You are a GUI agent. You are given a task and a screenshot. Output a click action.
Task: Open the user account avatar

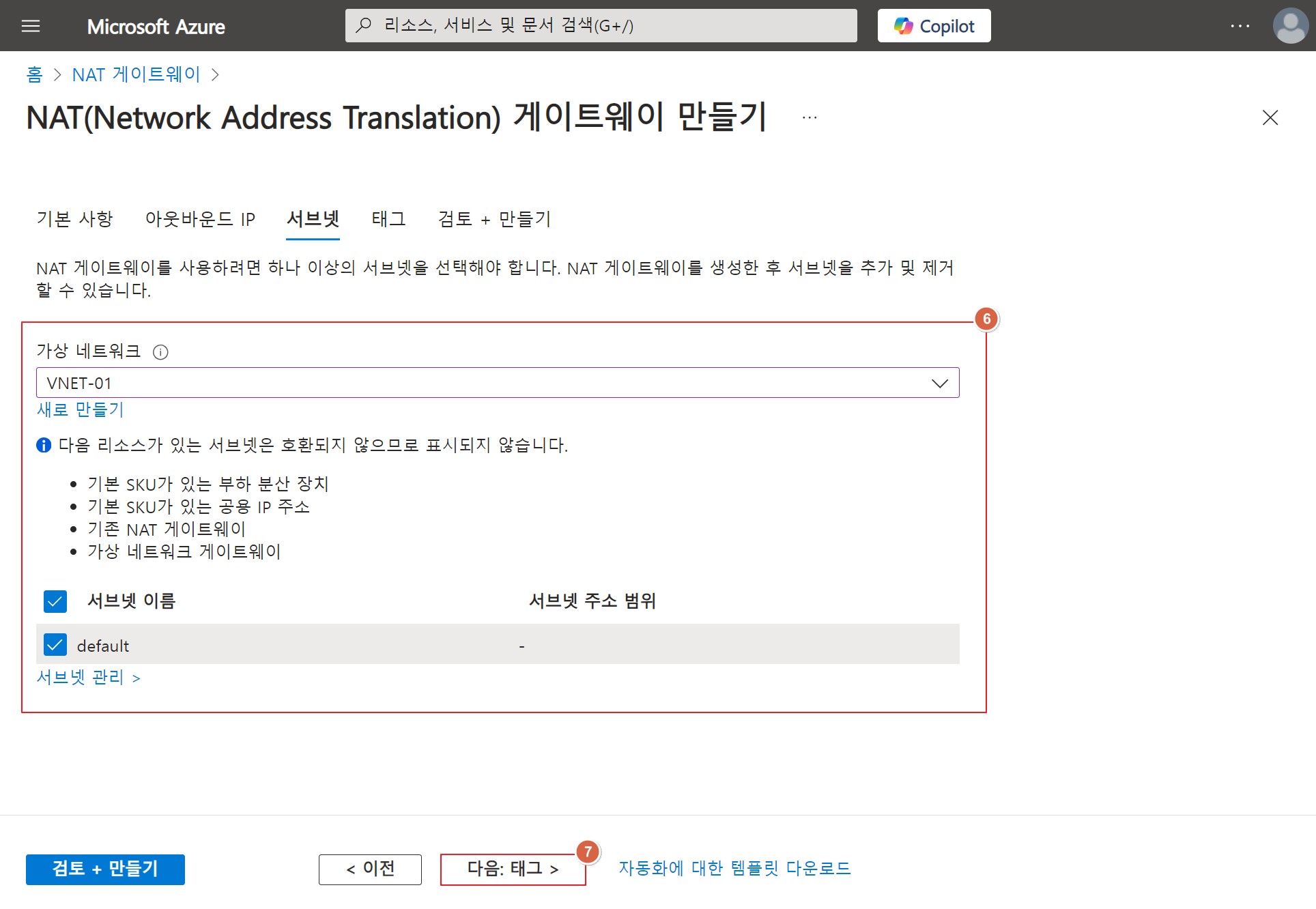click(1289, 26)
